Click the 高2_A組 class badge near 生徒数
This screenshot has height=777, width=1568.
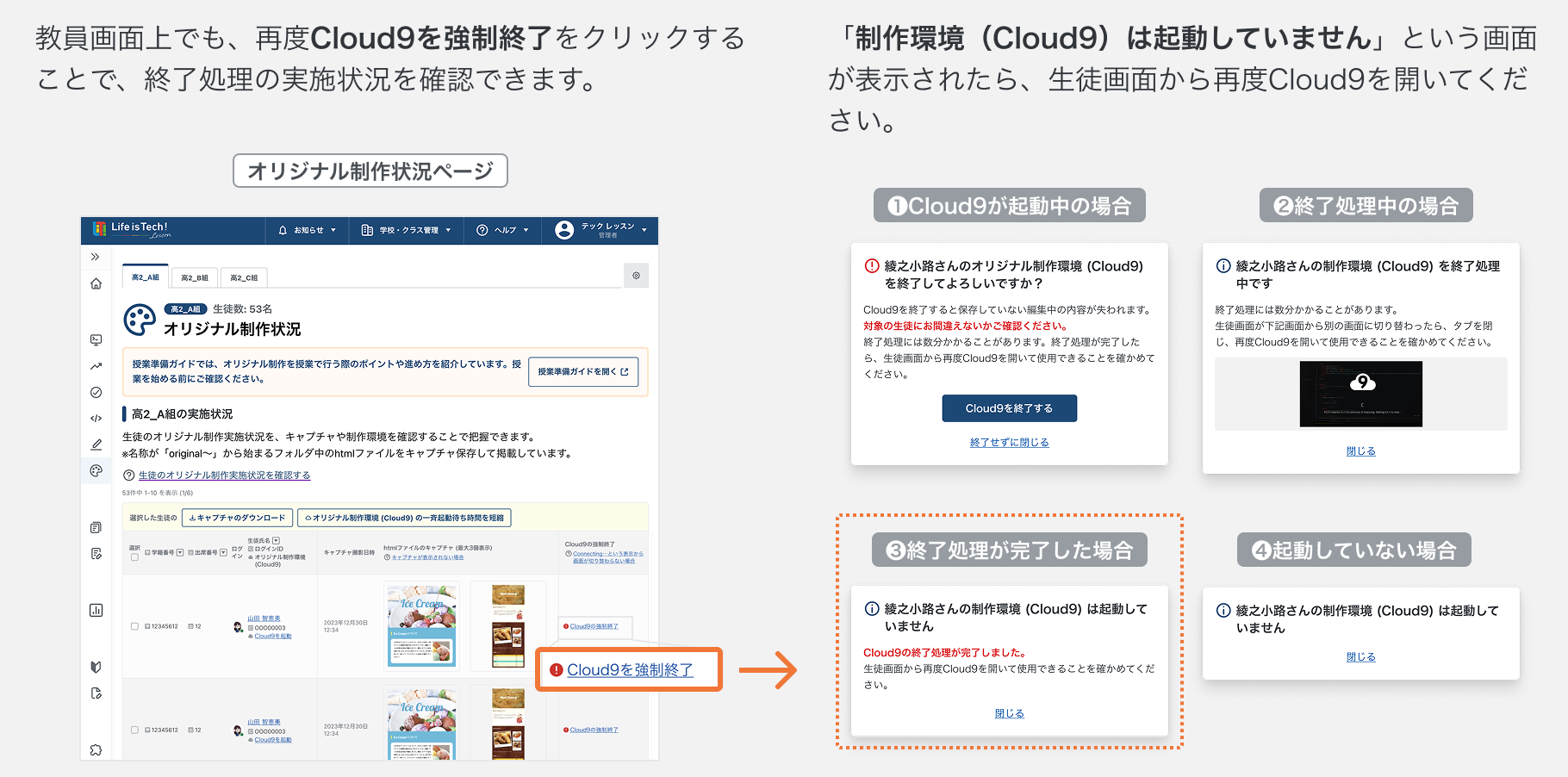[x=185, y=309]
